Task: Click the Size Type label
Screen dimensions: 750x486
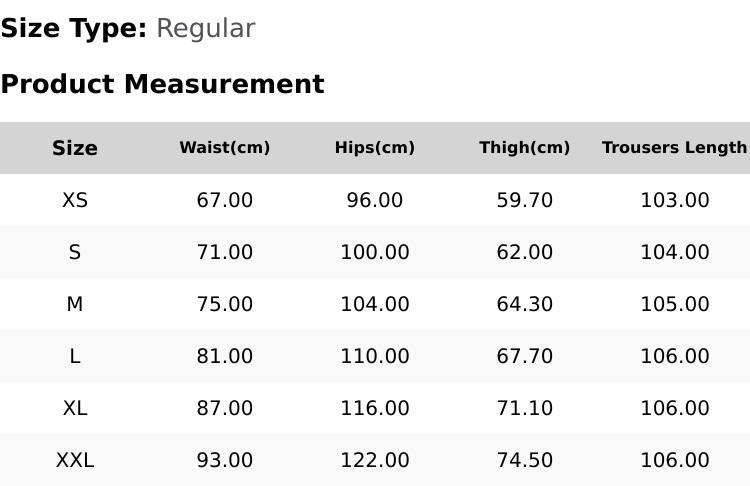Action: tap(74, 29)
